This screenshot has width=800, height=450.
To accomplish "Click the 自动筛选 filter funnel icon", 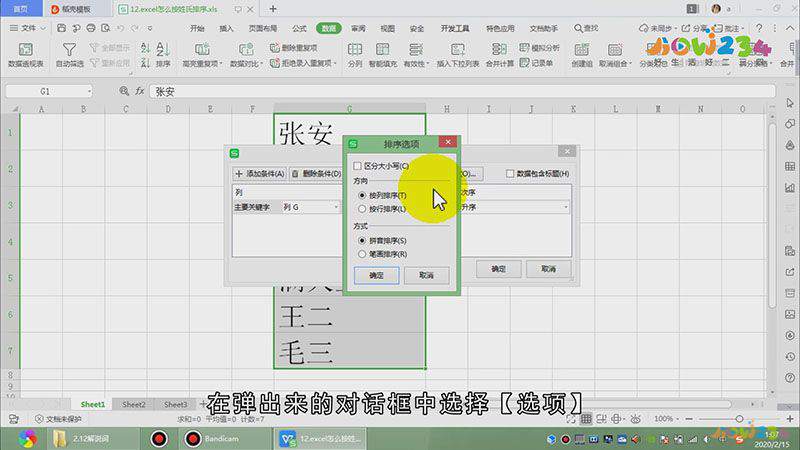I will click(x=69, y=49).
